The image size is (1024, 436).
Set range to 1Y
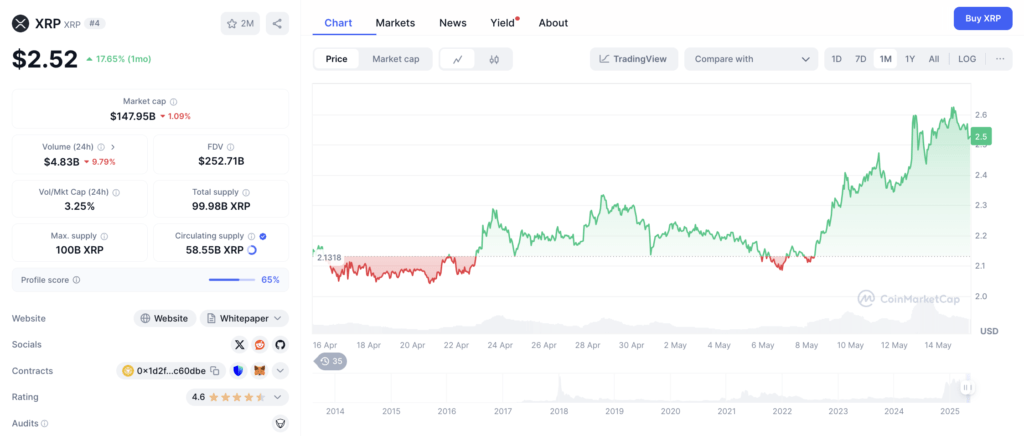910,59
